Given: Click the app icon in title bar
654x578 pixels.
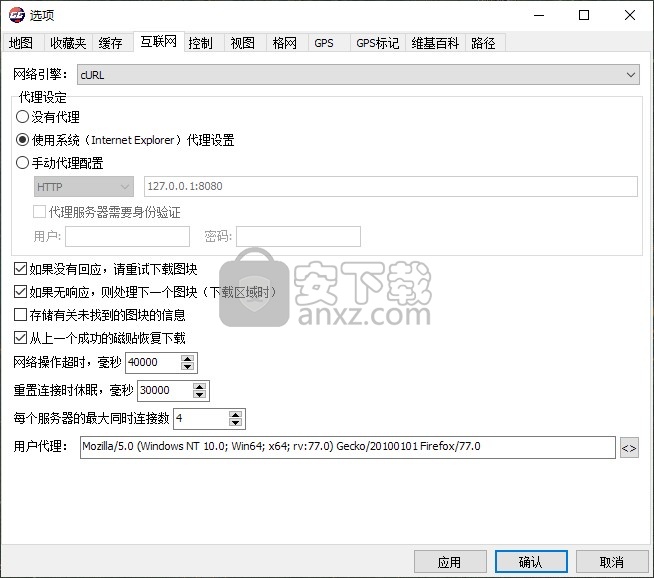Looking at the screenshot, I should click(17, 15).
